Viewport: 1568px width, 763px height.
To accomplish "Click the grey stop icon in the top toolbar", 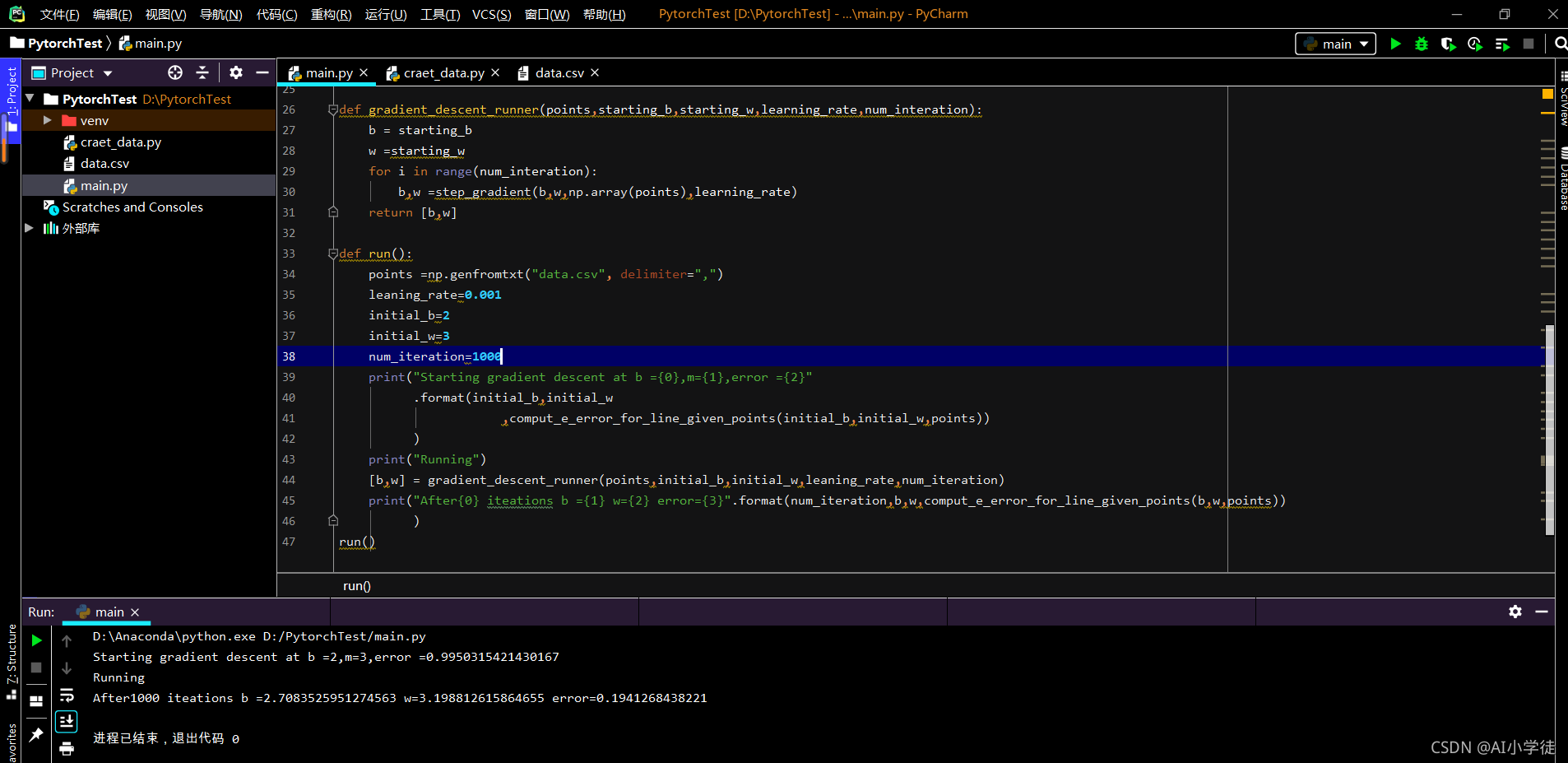I will point(1529,44).
